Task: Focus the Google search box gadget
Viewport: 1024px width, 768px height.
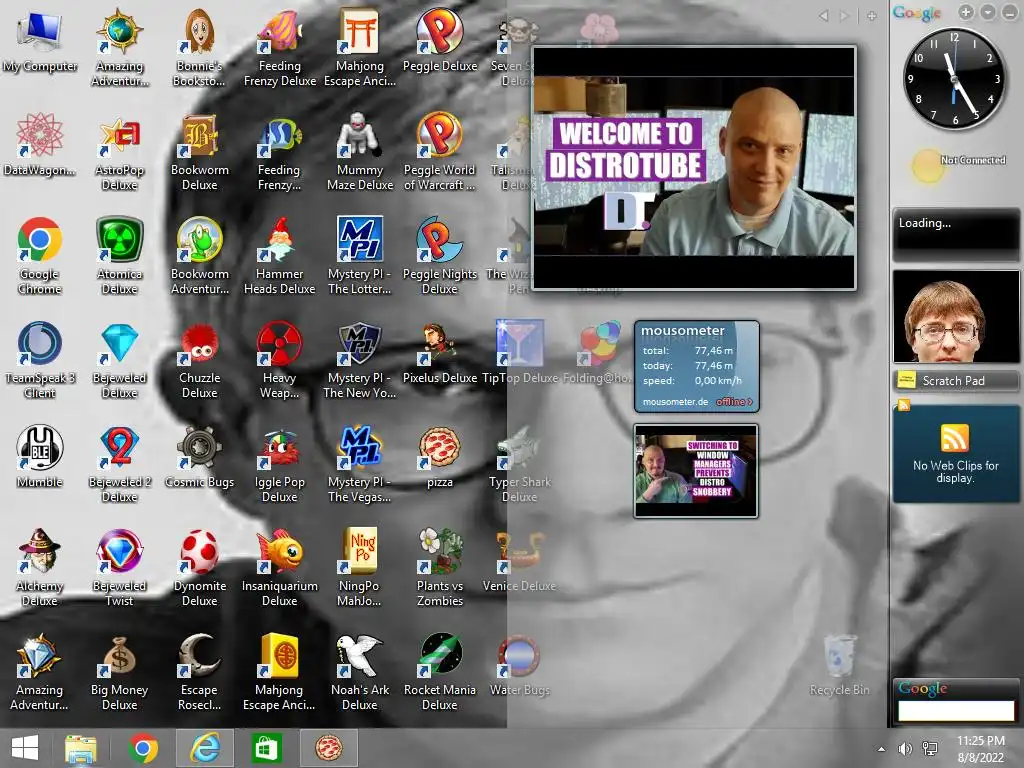Action: click(x=956, y=711)
